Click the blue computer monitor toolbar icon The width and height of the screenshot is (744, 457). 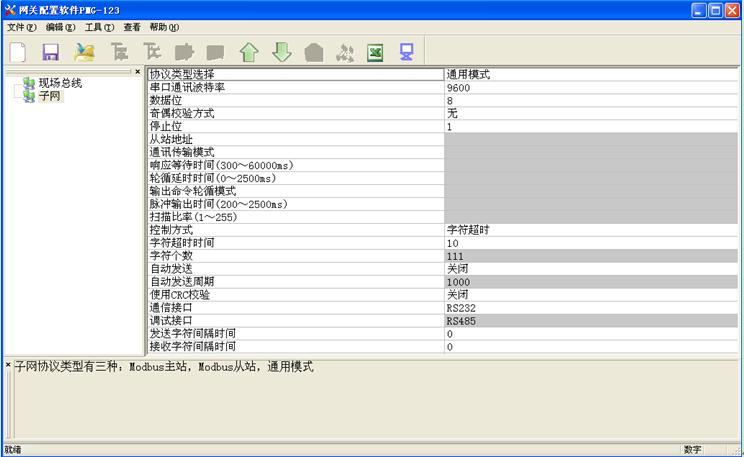(407, 52)
